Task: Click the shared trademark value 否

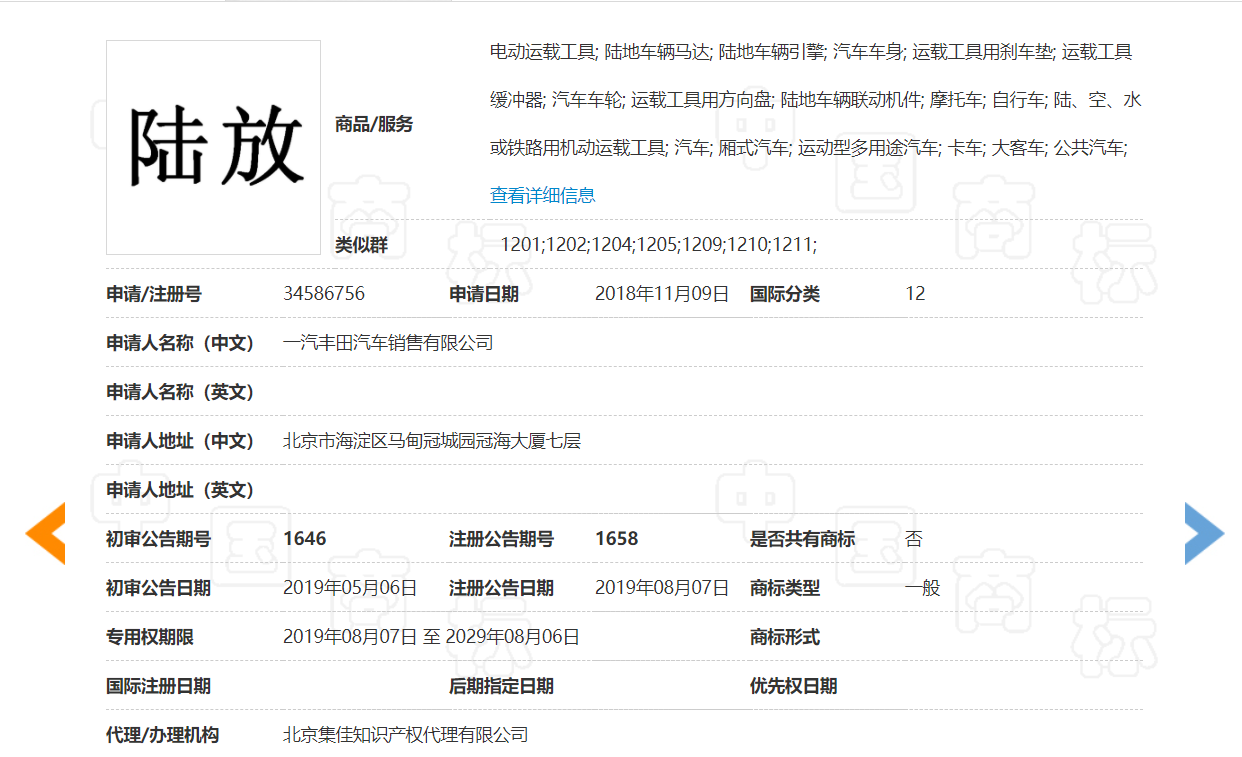Action: (x=914, y=539)
